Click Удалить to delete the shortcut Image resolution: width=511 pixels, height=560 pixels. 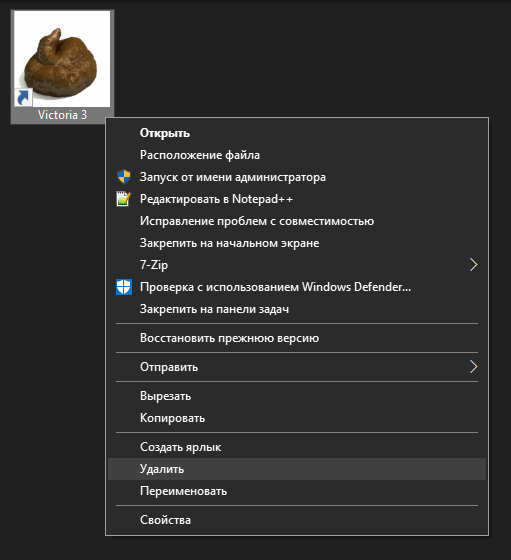pyautogui.click(x=297, y=469)
